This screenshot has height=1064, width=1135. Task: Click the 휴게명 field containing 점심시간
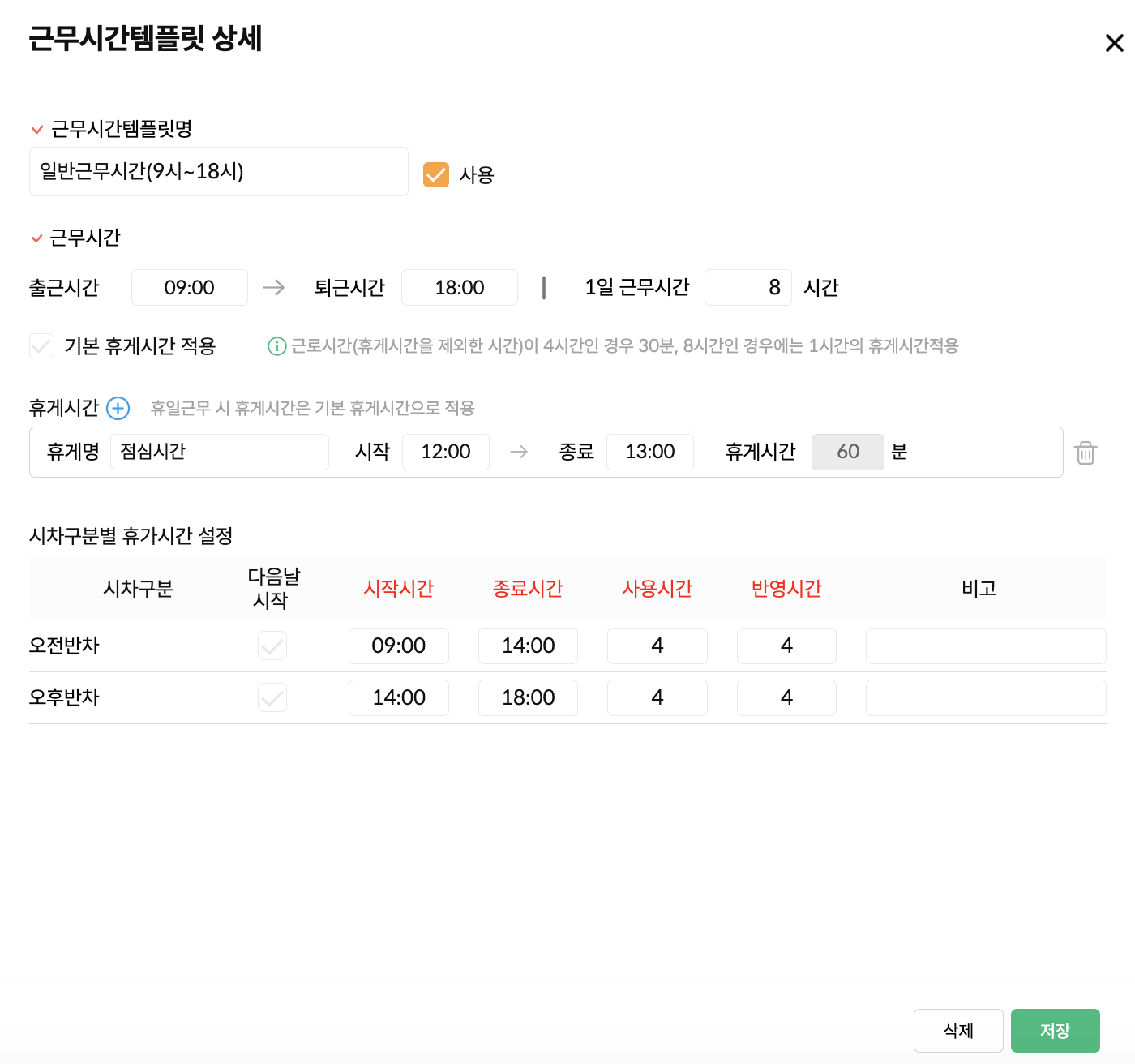[220, 452]
